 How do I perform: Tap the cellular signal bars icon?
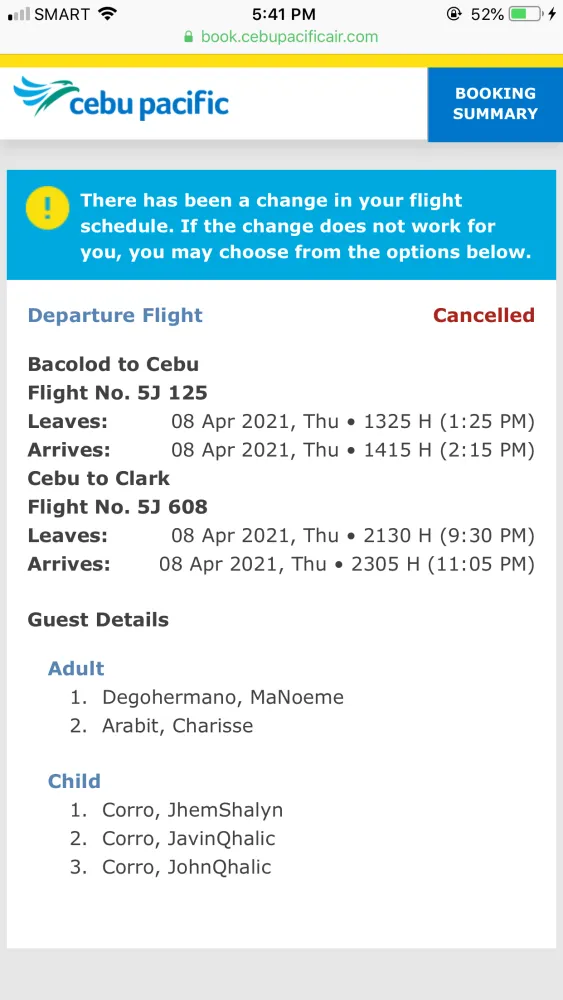tap(18, 15)
